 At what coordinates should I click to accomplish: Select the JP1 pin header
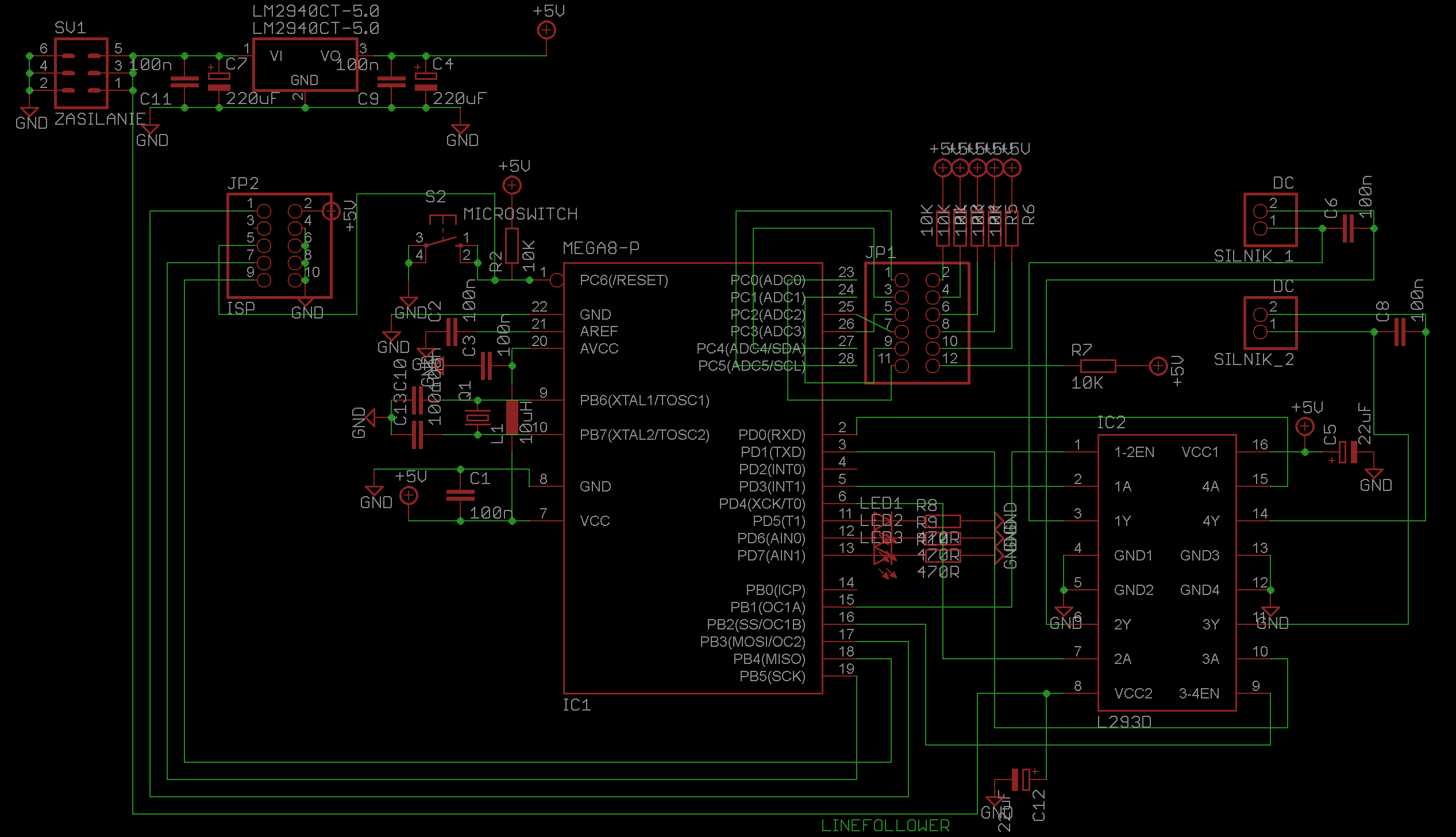click(917, 323)
